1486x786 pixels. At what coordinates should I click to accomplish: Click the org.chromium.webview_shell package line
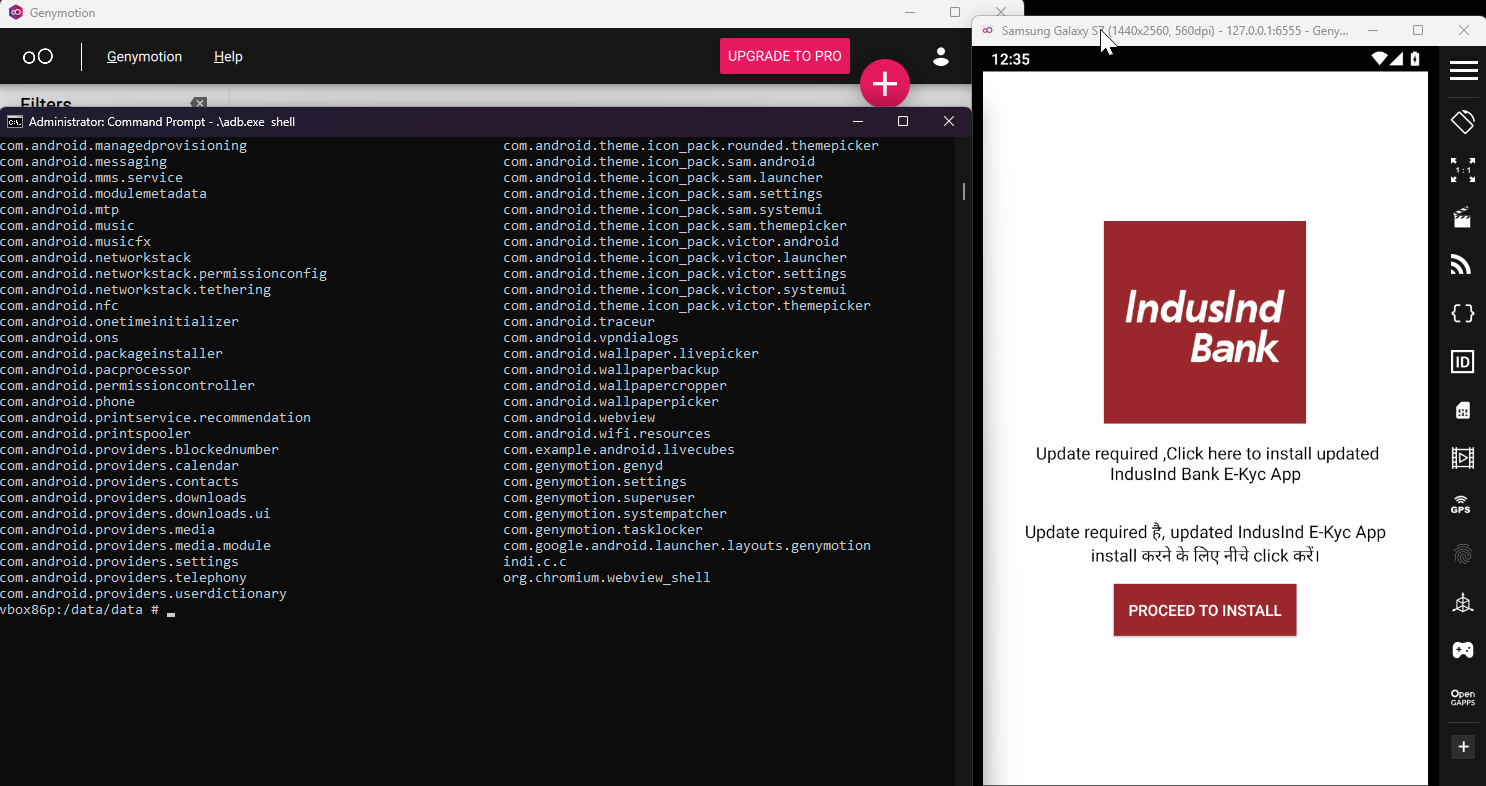607,578
